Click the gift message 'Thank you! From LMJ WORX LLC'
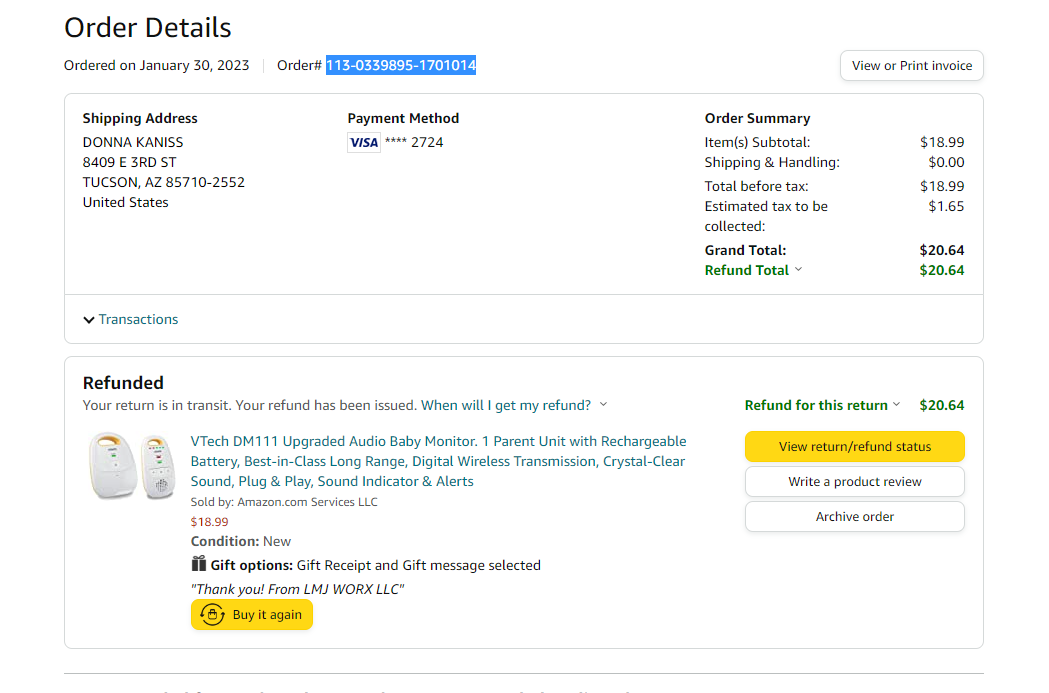The image size is (1049, 693). 298,589
